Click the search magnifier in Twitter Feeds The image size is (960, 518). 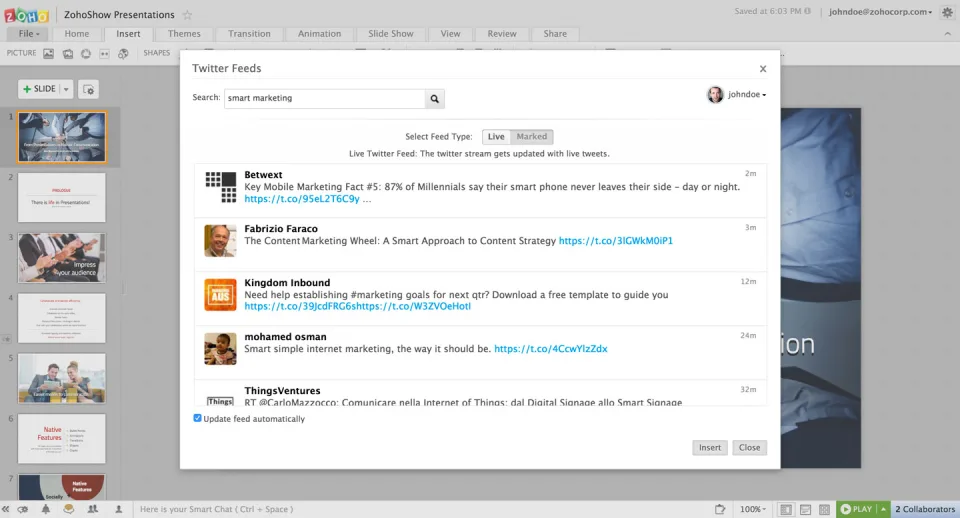pos(435,99)
